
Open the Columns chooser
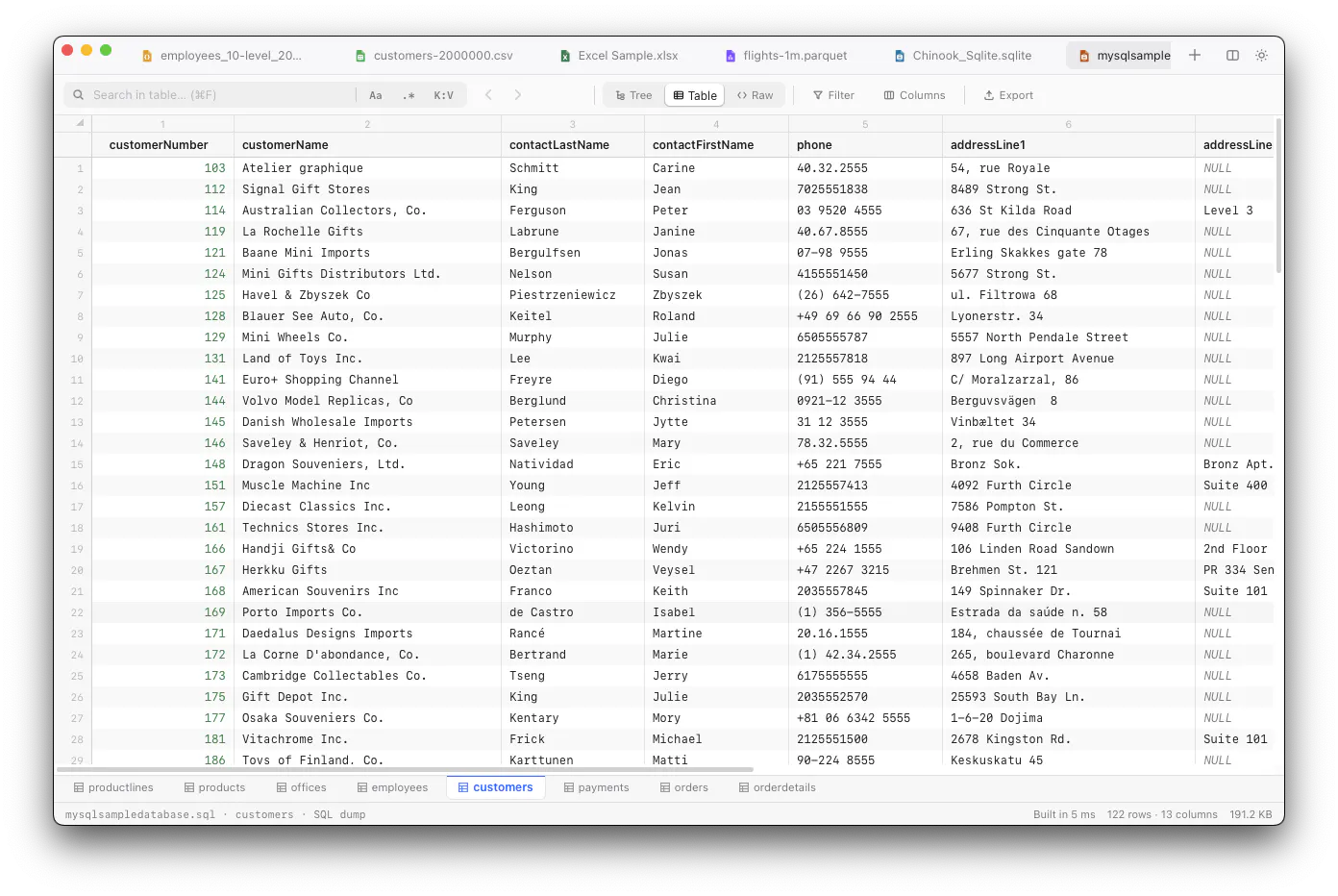(x=914, y=95)
